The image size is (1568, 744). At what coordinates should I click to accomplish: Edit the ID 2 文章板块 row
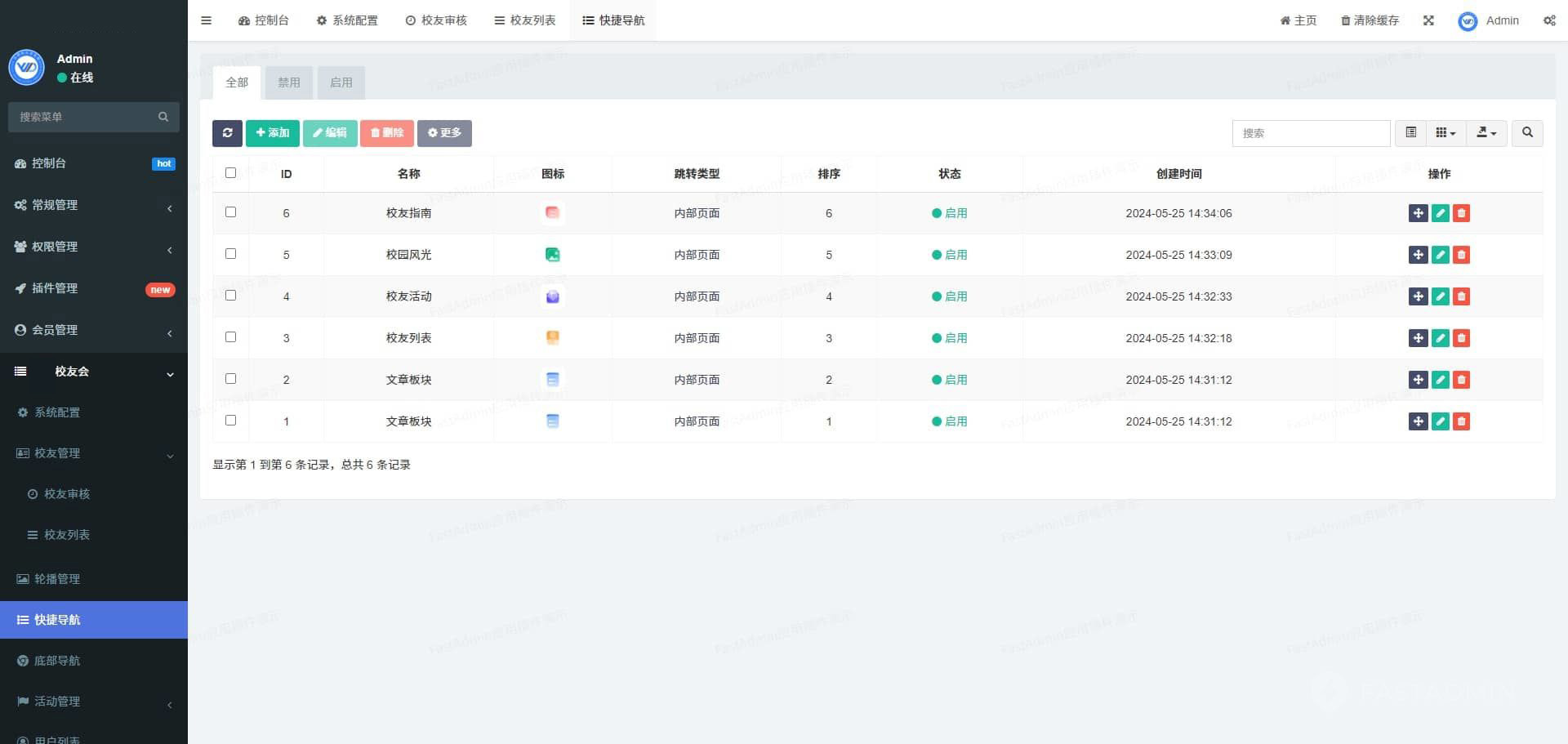tap(1441, 380)
